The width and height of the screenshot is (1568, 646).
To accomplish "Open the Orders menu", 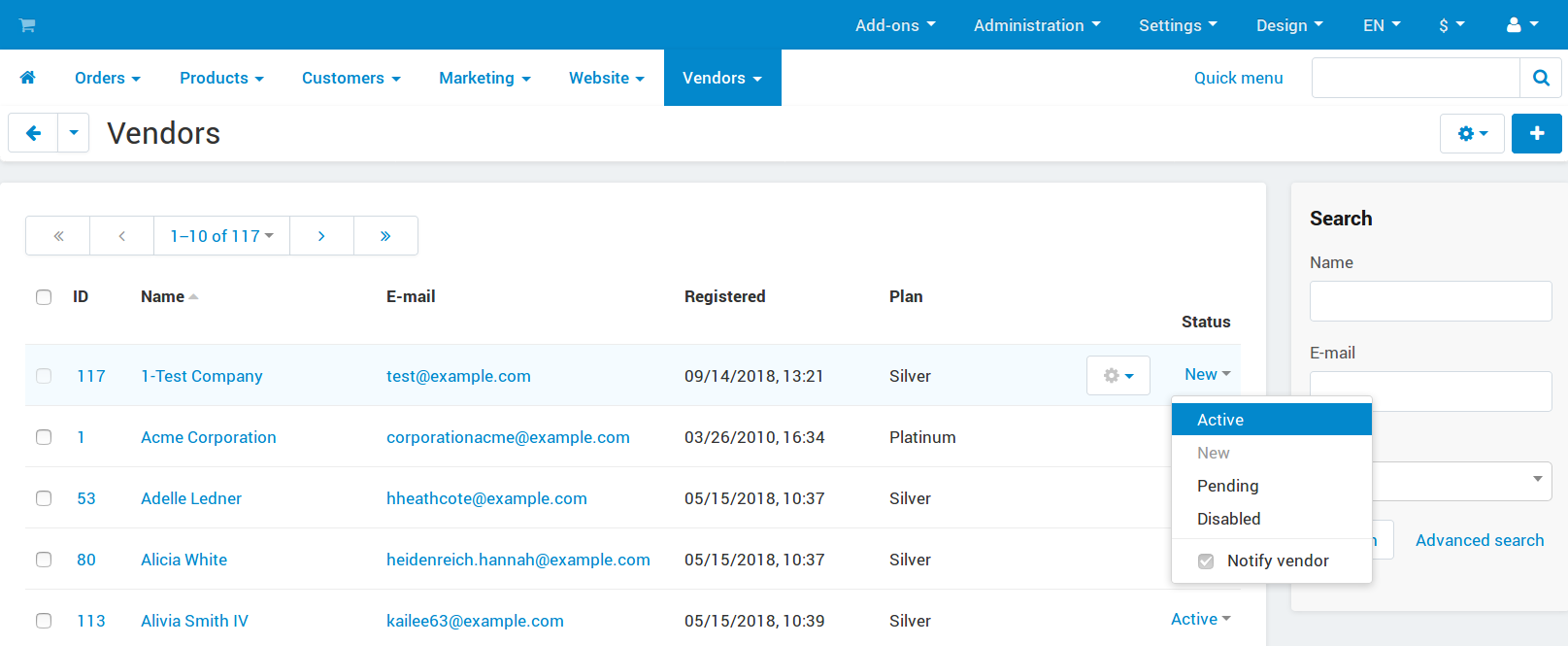I will [x=108, y=78].
